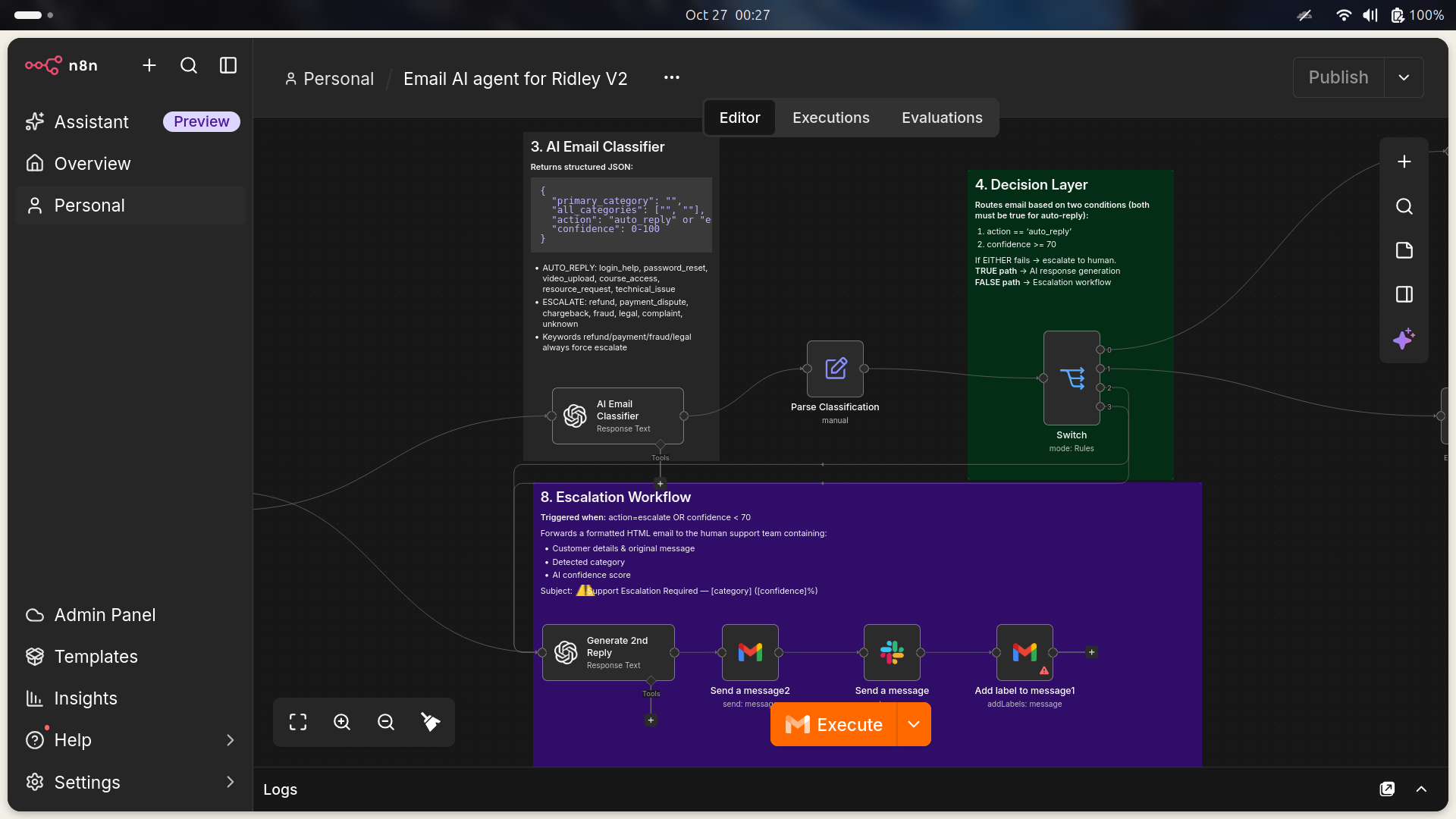Click the n8n logo
The height and width of the screenshot is (819, 1456).
[x=61, y=65]
